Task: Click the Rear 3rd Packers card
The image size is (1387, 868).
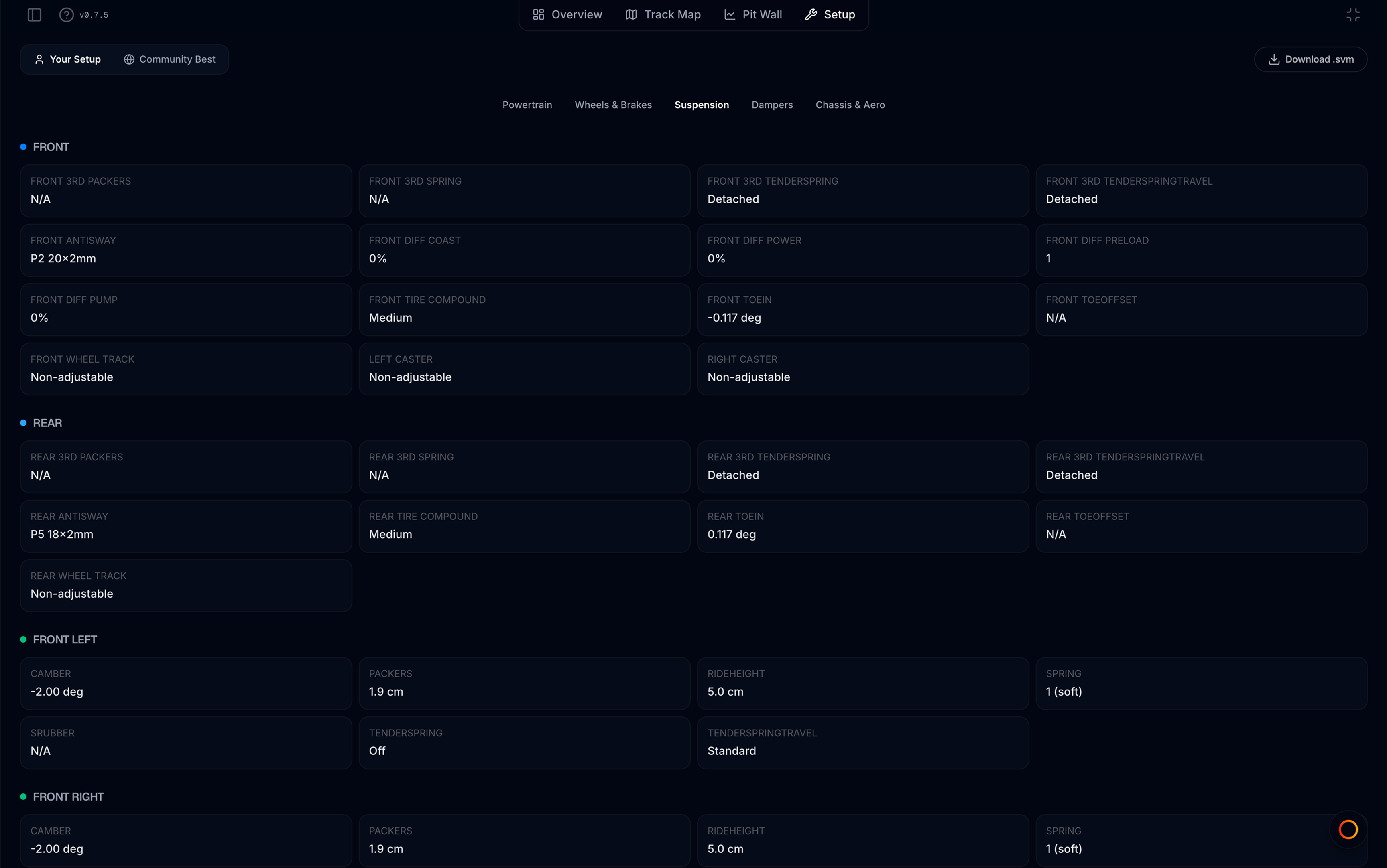Action: pos(186,467)
